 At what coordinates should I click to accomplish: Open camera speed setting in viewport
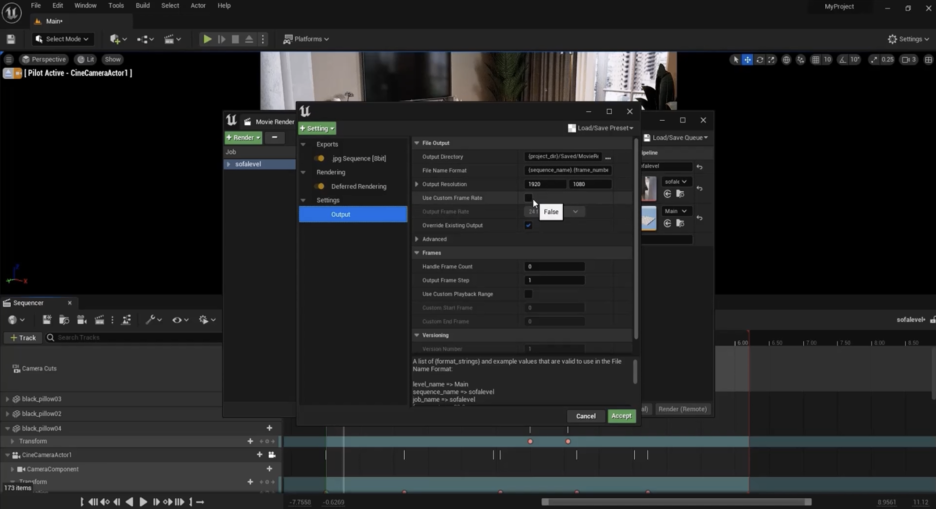click(909, 60)
